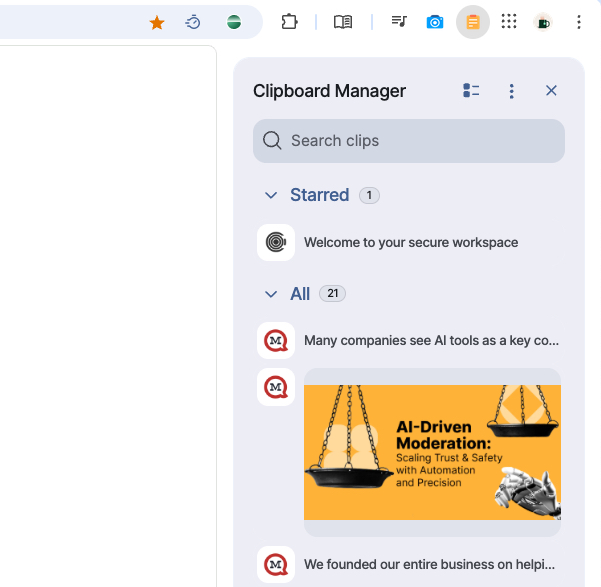Collapse the All section chevron
The height and width of the screenshot is (587, 601).
[x=271, y=294]
